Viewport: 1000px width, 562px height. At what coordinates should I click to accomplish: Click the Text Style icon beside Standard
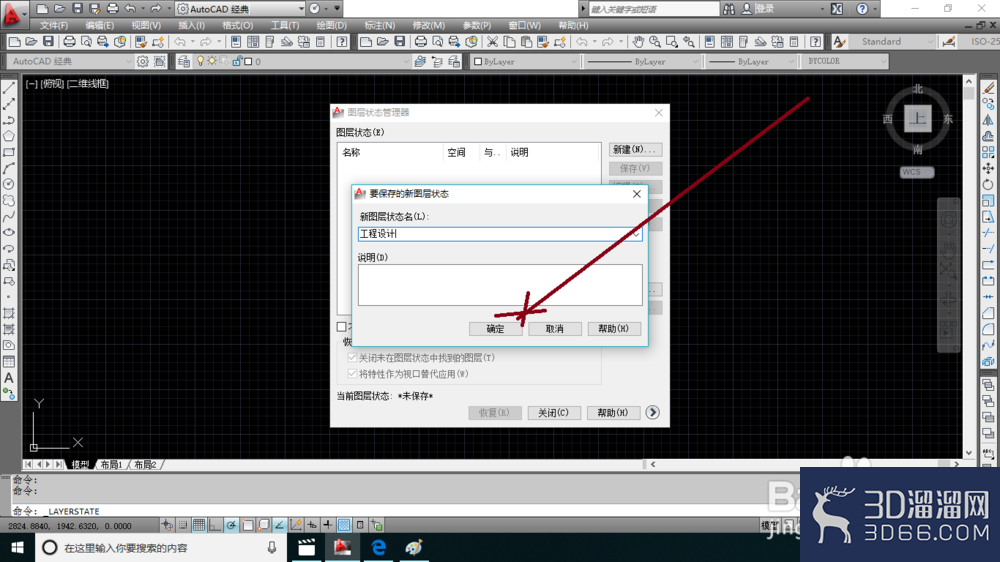click(x=839, y=41)
